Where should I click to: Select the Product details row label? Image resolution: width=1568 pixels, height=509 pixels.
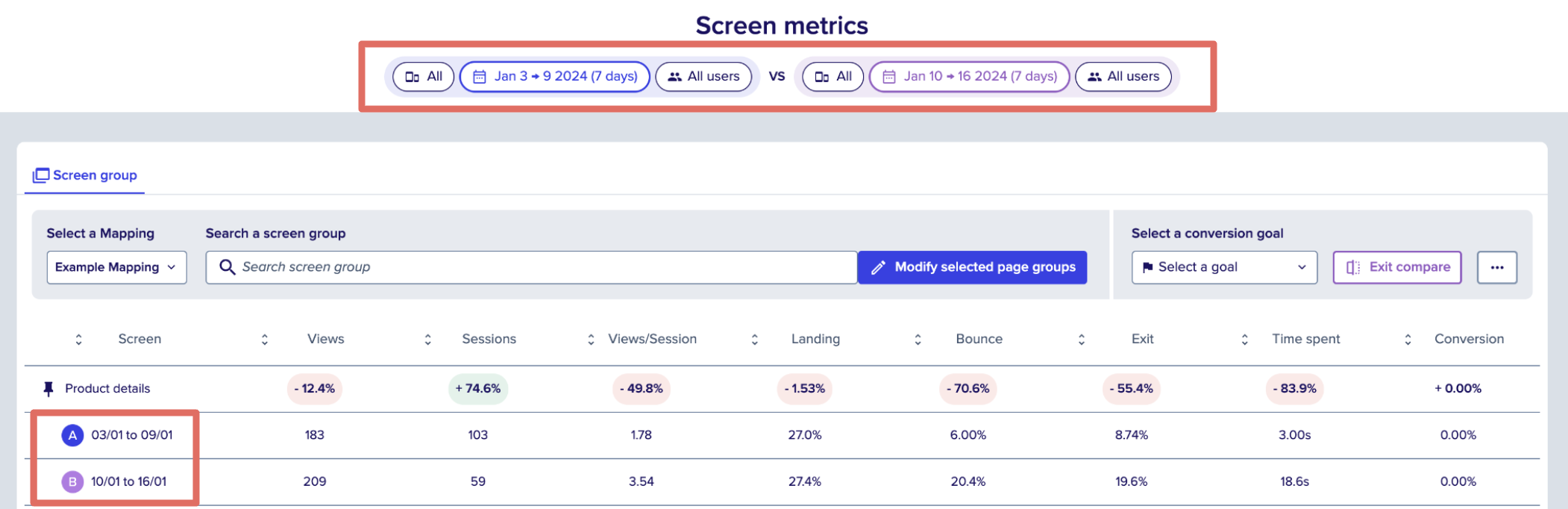107,389
